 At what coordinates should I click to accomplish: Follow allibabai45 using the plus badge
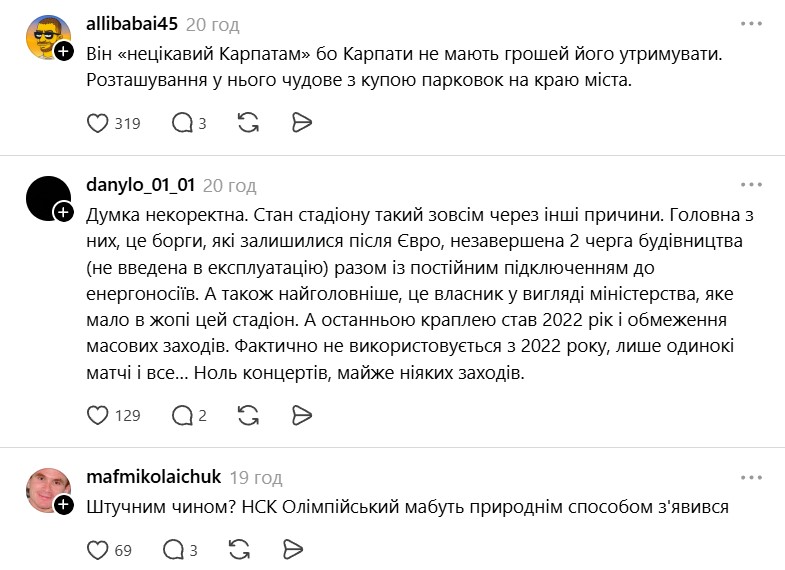click(x=64, y=52)
